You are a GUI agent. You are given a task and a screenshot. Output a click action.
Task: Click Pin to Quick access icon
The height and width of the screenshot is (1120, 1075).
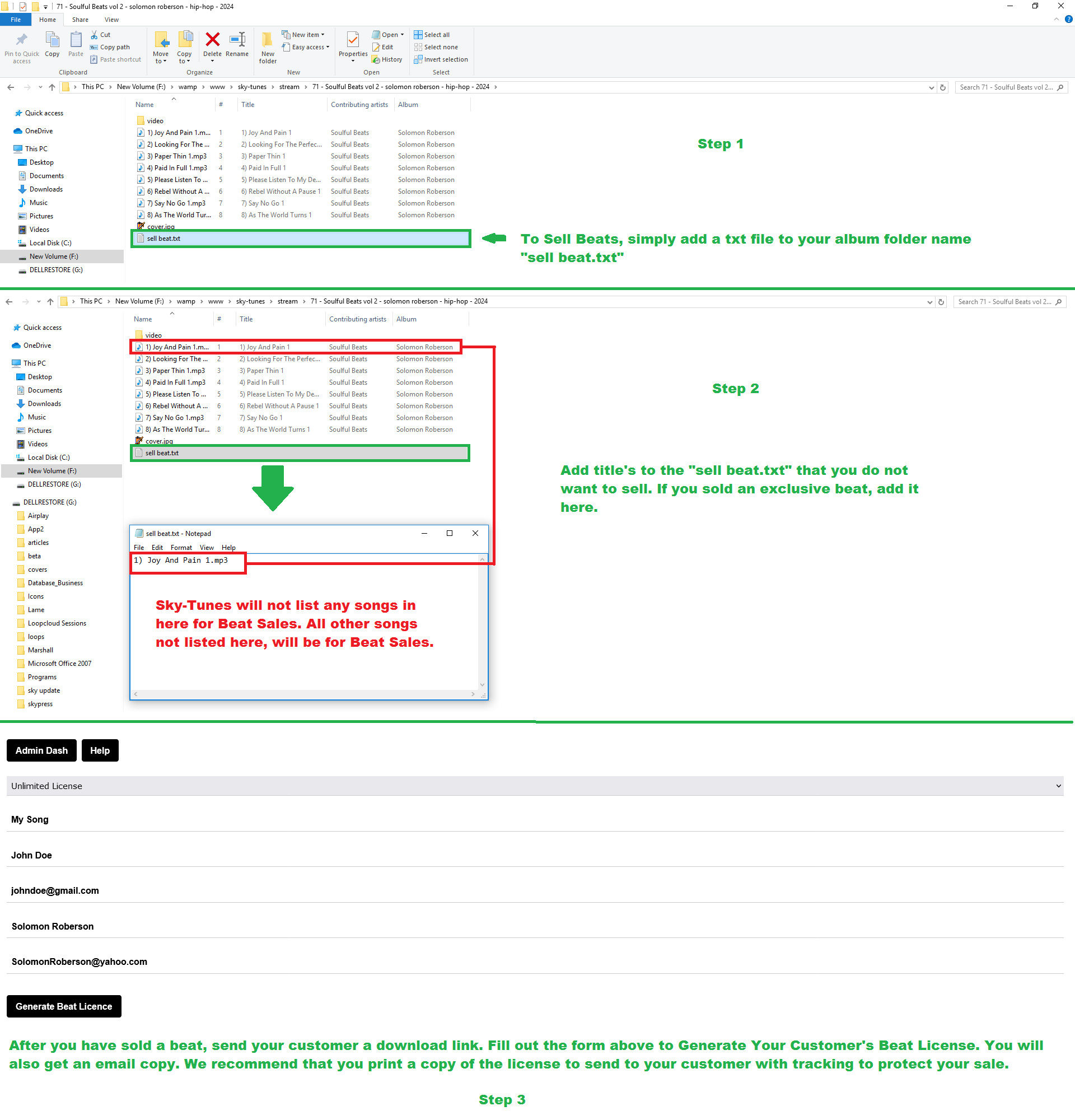[x=22, y=40]
